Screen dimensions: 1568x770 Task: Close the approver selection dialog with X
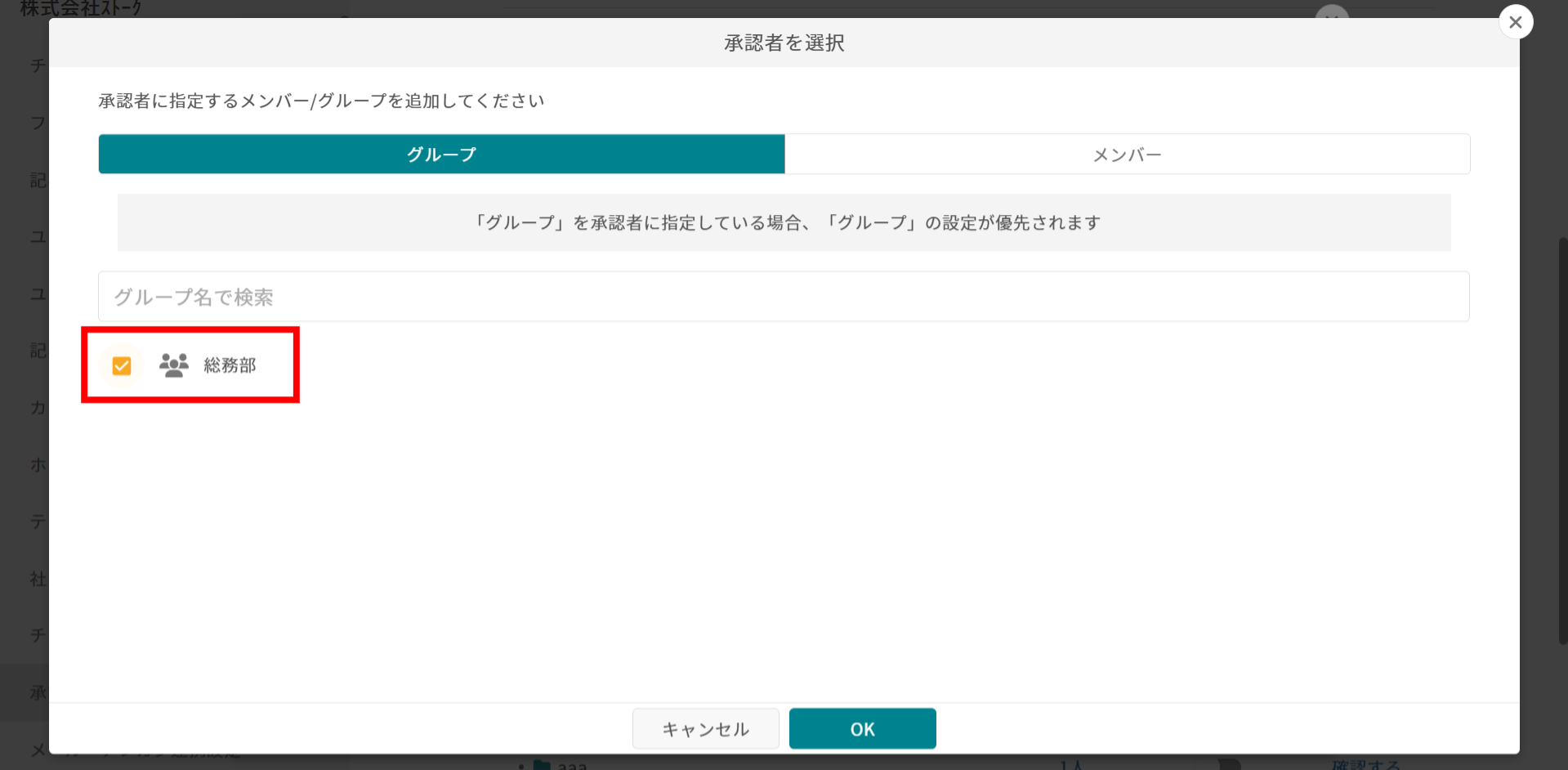[1515, 22]
